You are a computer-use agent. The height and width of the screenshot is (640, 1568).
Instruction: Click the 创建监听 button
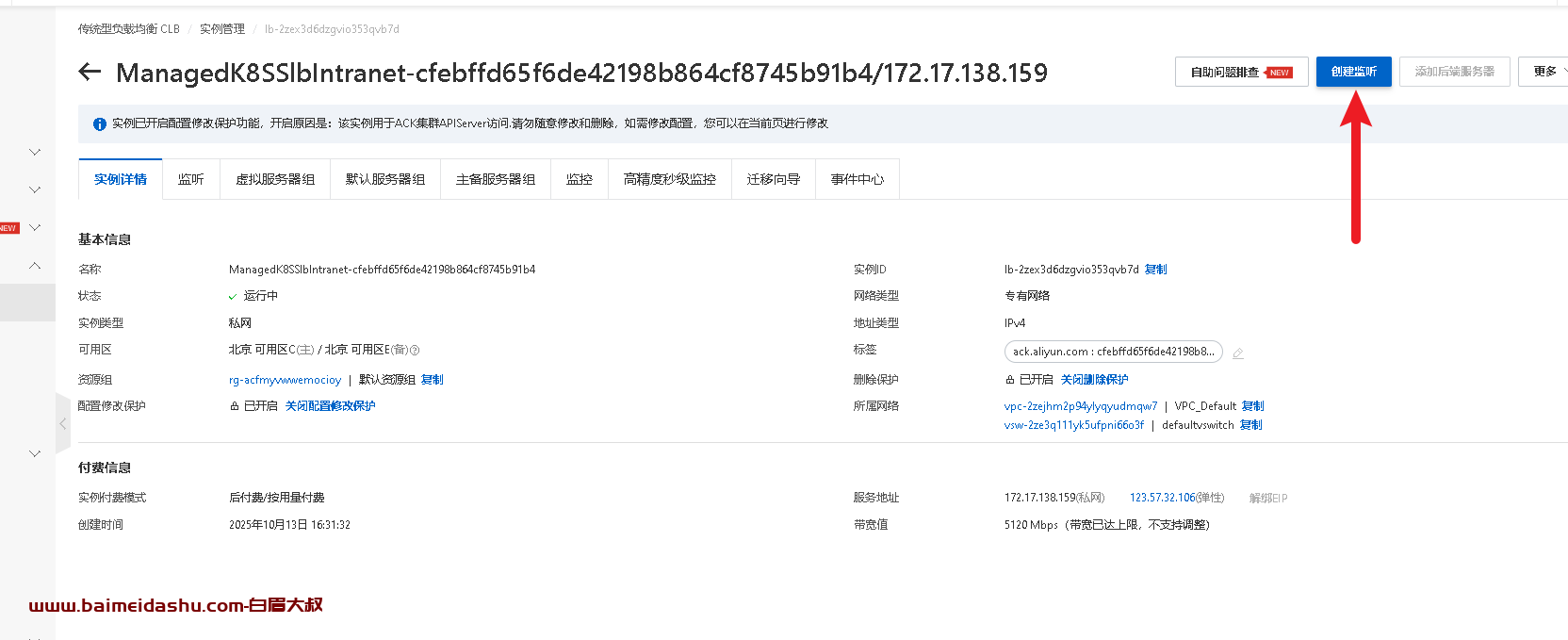click(1353, 72)
